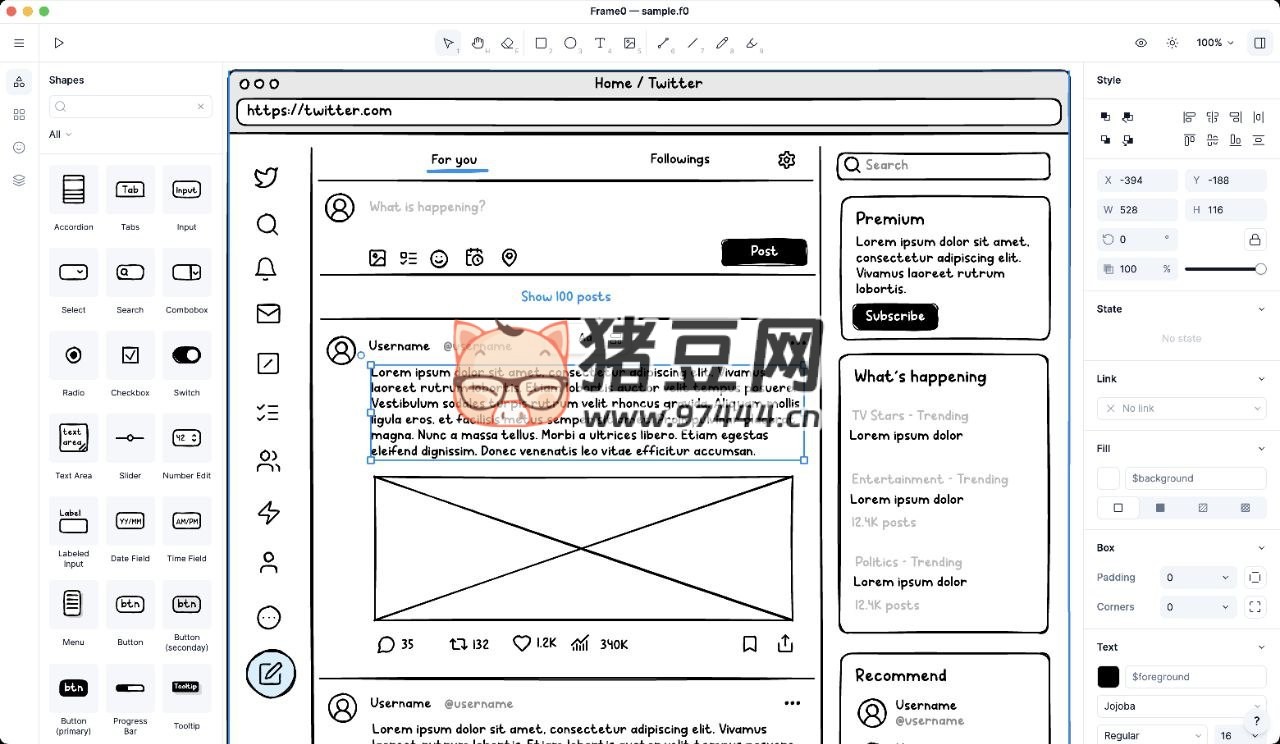Expand the No link dropdown
Viewport: 1280px width, 744px height.
click(1181, 408)
